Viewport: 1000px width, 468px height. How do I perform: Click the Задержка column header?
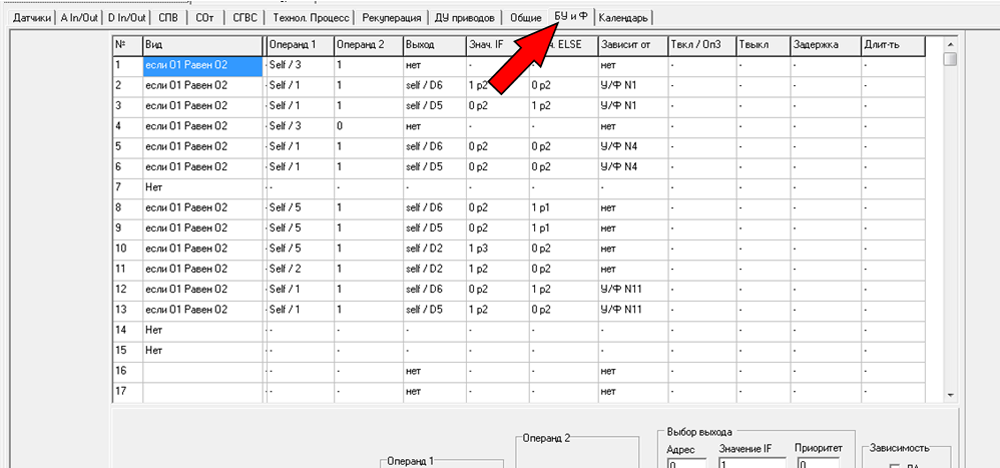pyautogui.click(x=823, y=46)
